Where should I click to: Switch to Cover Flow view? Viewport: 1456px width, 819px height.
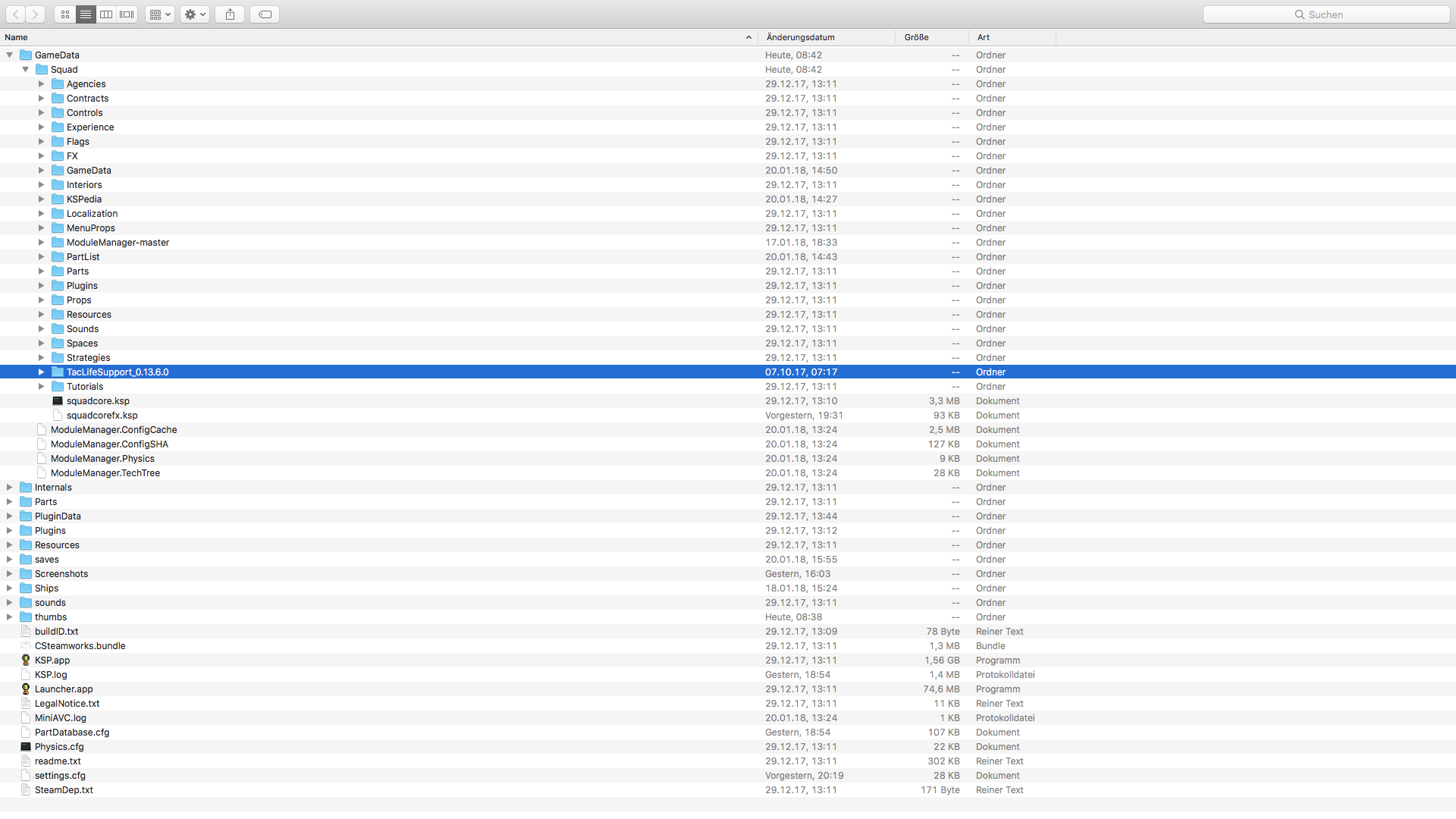(127, 14)
